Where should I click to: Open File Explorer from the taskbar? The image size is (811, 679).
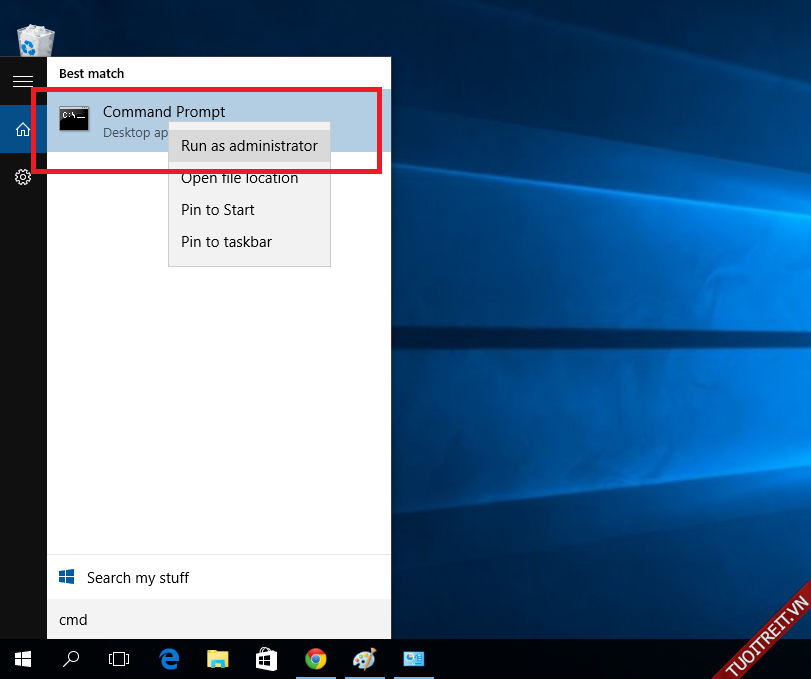[217, 659]
